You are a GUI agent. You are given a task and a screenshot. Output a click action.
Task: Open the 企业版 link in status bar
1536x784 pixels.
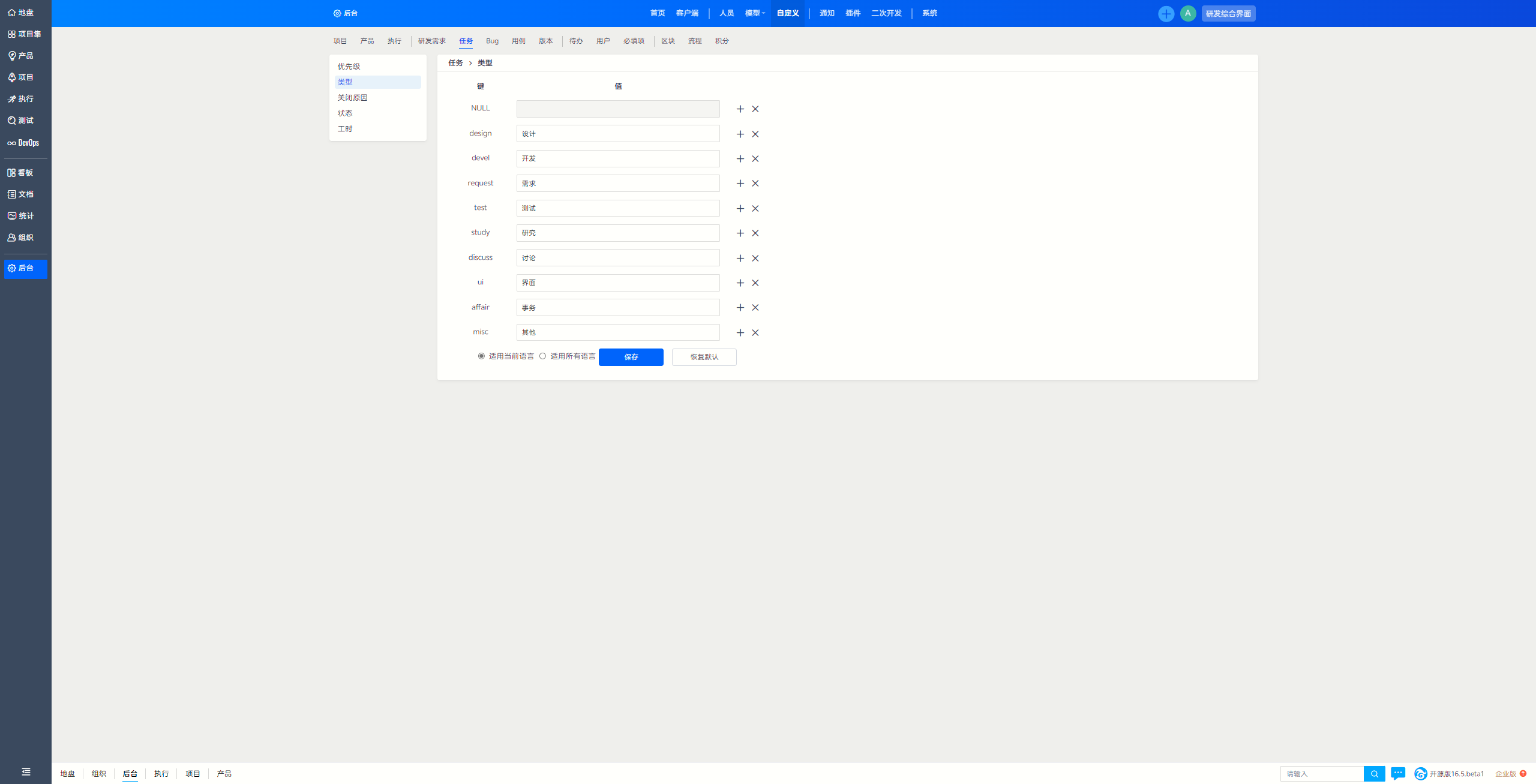[x=1505, y=774]
